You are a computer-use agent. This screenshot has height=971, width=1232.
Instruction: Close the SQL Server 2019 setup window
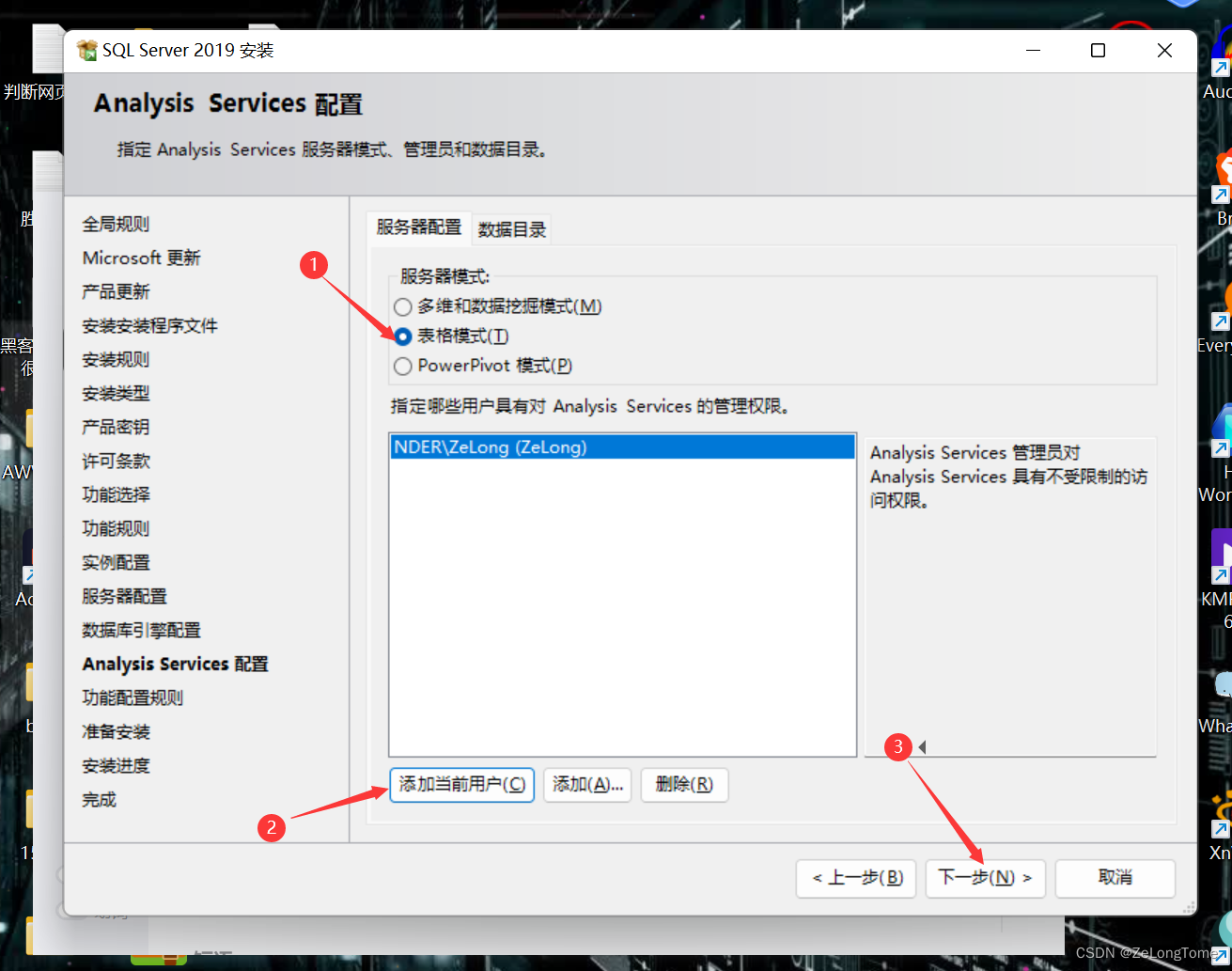(x=1164, y=51)
